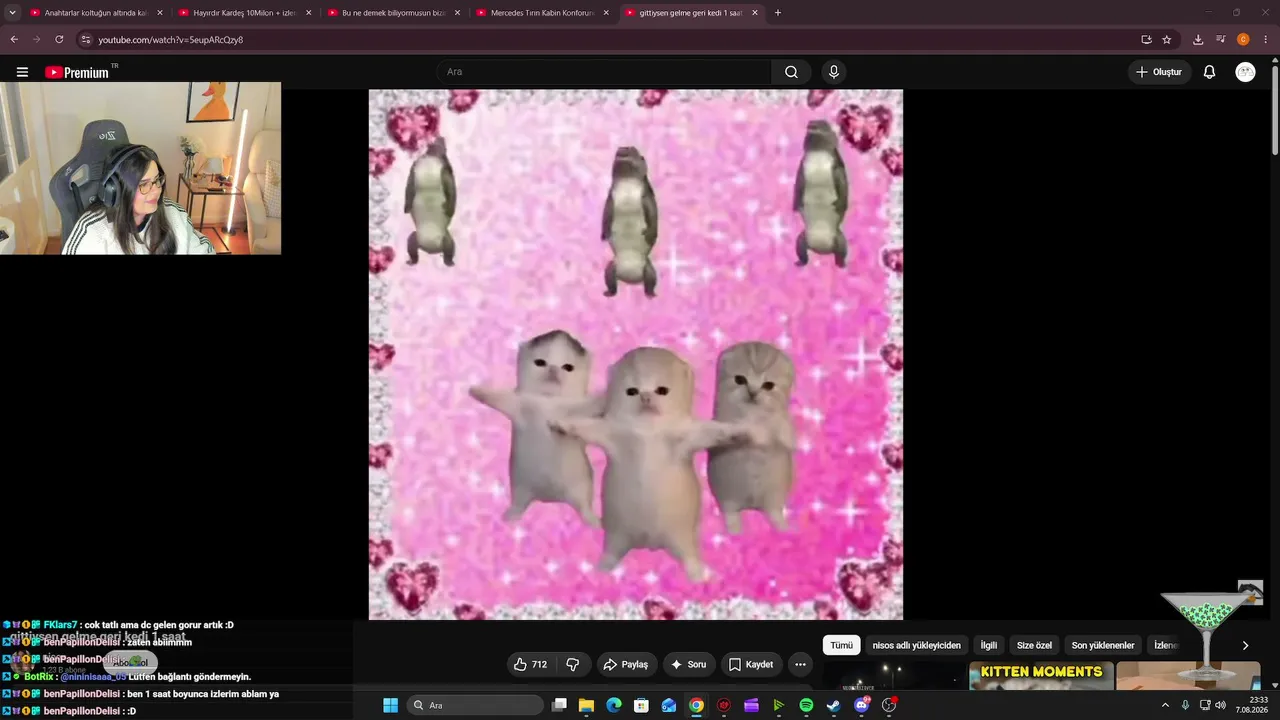Select the 'İlgili' filter chip
Screen dimensions: 1280x720
coord(988,645)
